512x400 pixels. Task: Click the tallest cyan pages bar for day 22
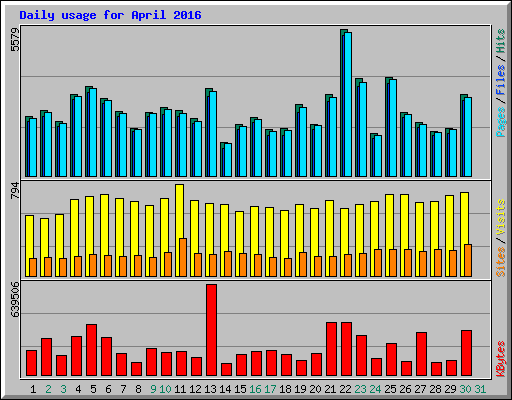coord(348,104)
